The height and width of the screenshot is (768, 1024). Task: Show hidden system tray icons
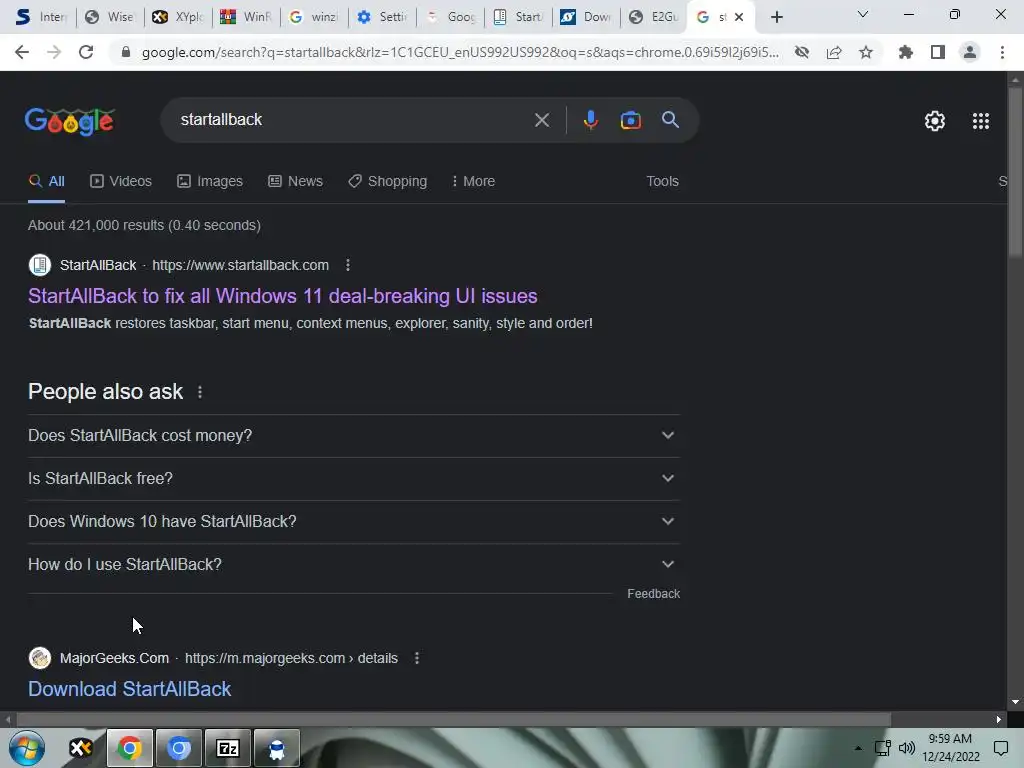click(858, 748)
